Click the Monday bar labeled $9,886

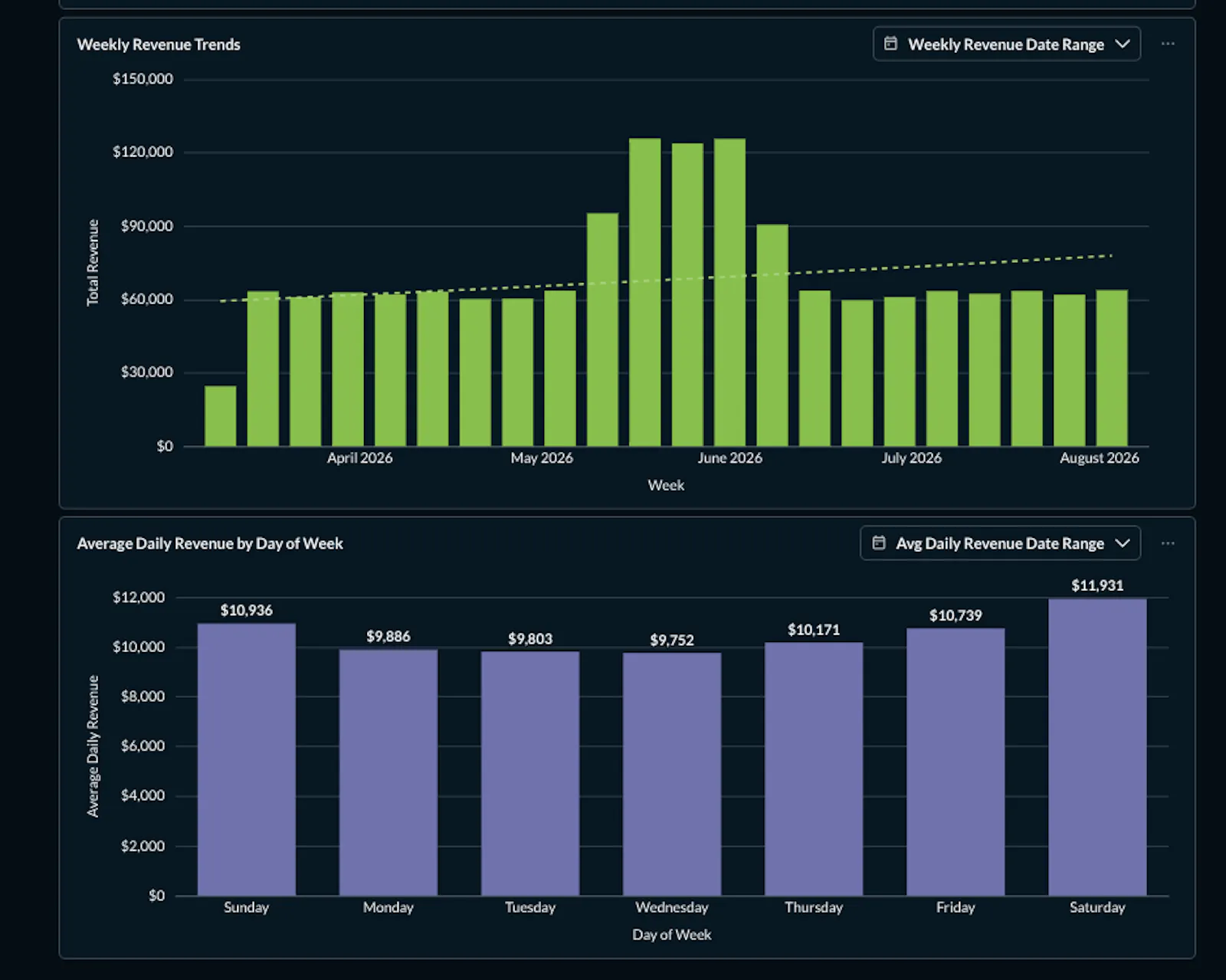point(388,772)
